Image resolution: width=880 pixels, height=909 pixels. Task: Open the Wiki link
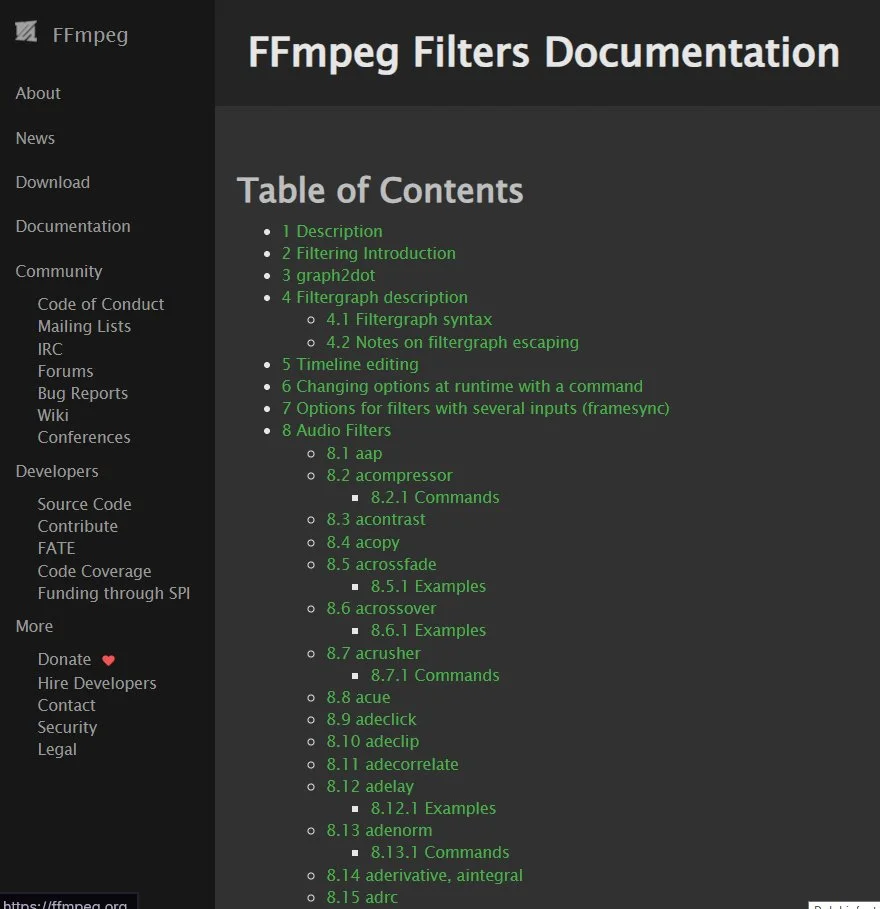pos(53,415)
